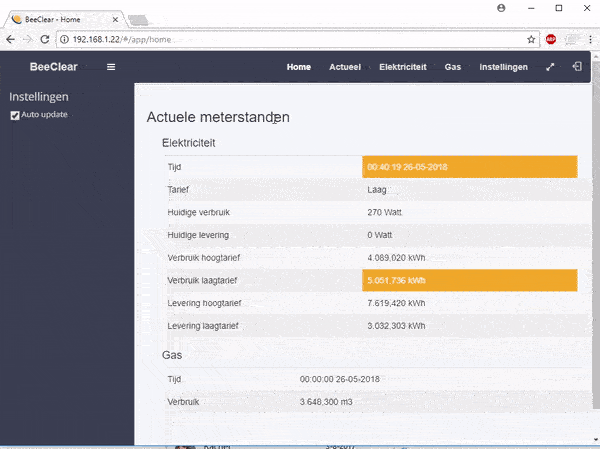Click the logout icon in navbar
The width and height of the screenshot is (600, 449).
(577, 67)
